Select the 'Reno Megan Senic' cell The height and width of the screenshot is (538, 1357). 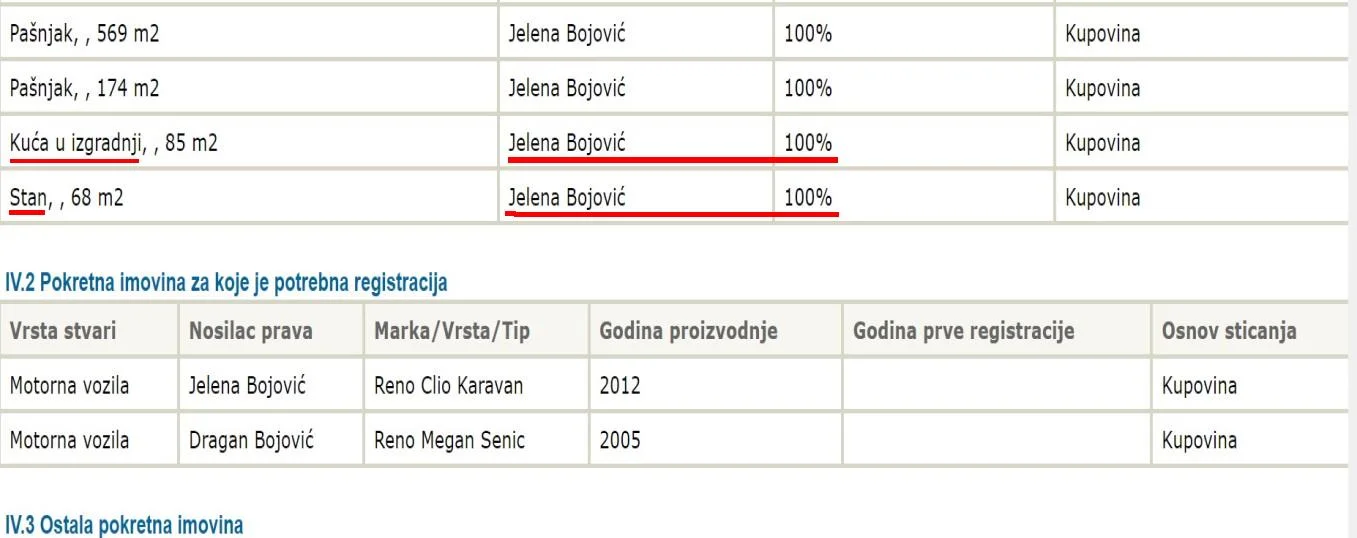[x=476, y=440]
